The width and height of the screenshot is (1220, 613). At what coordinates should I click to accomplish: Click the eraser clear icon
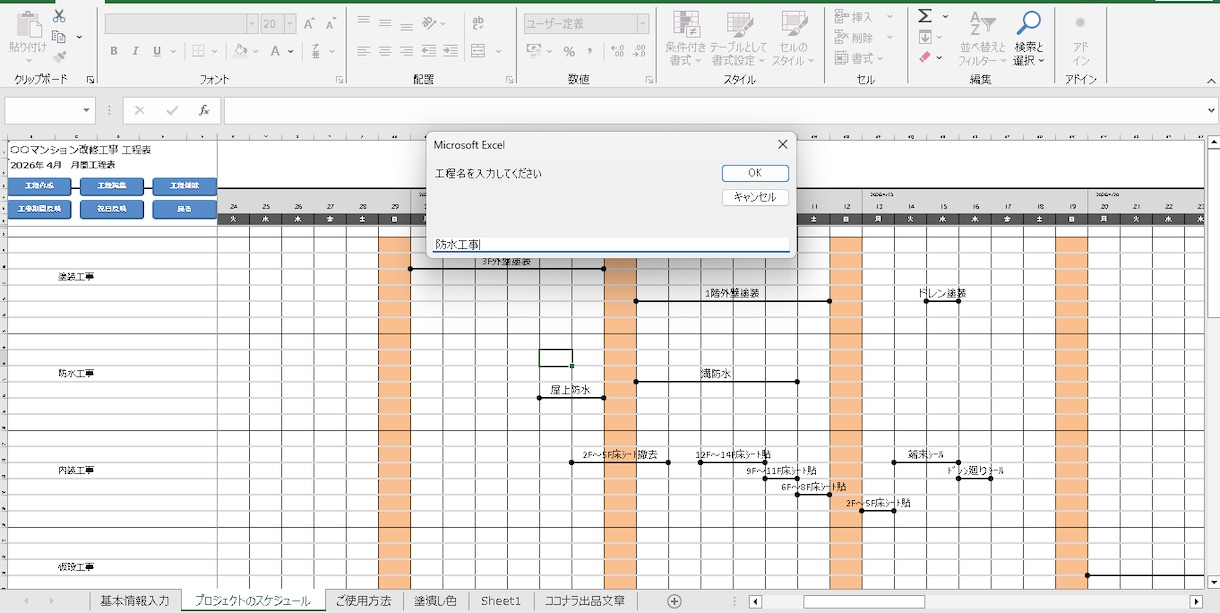coord(925,58)
